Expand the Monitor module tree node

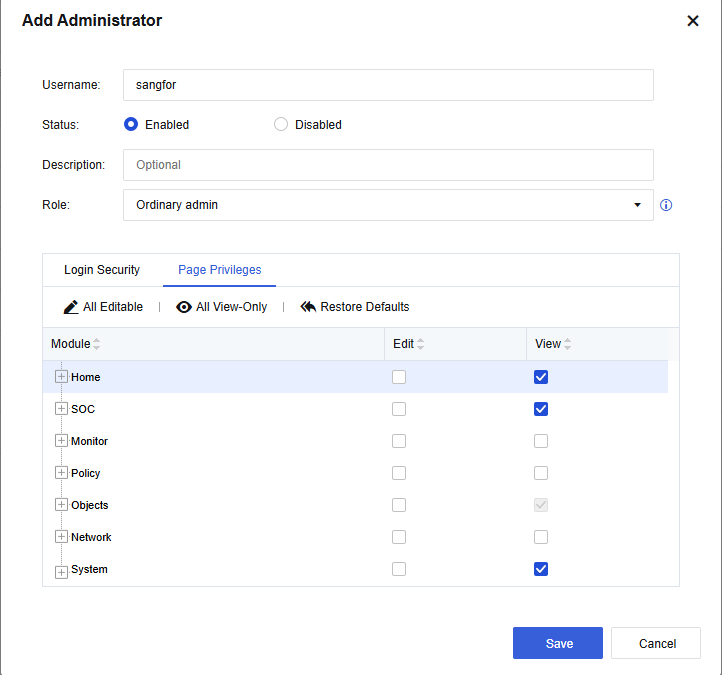click(61, 441)
